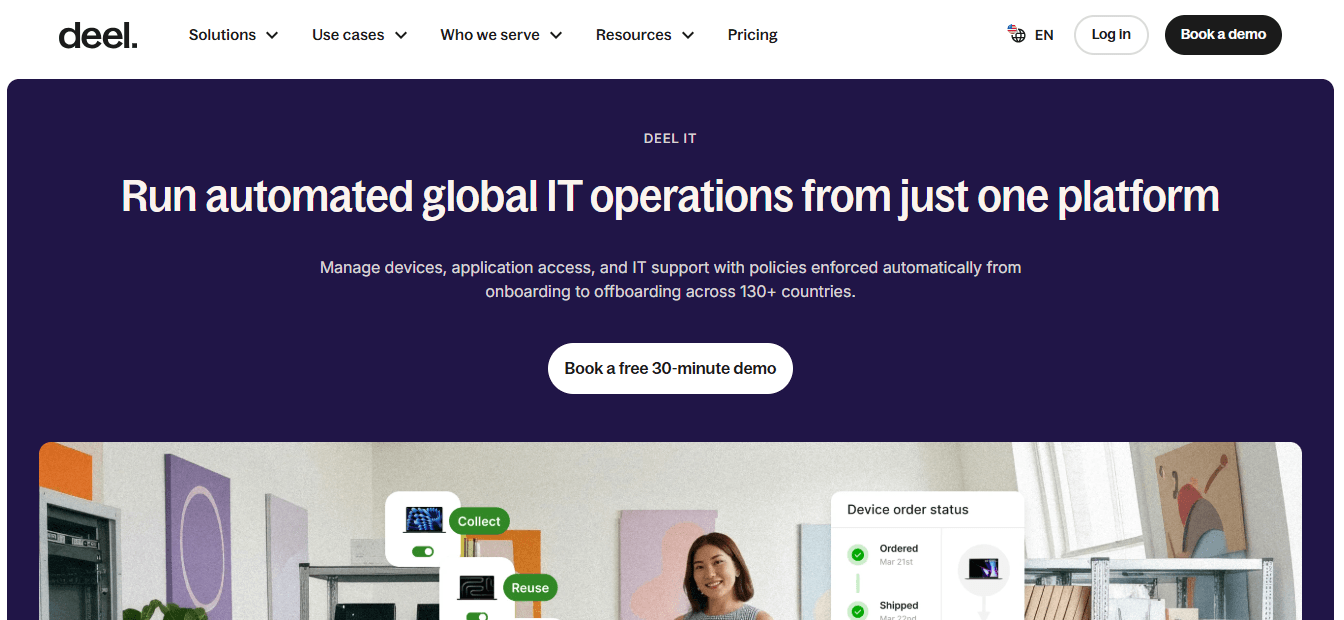Image resolution: width=1344 pixels, height=620 pixels.
Task: Click the Device order status title
Action: click(x=908, y=509)
